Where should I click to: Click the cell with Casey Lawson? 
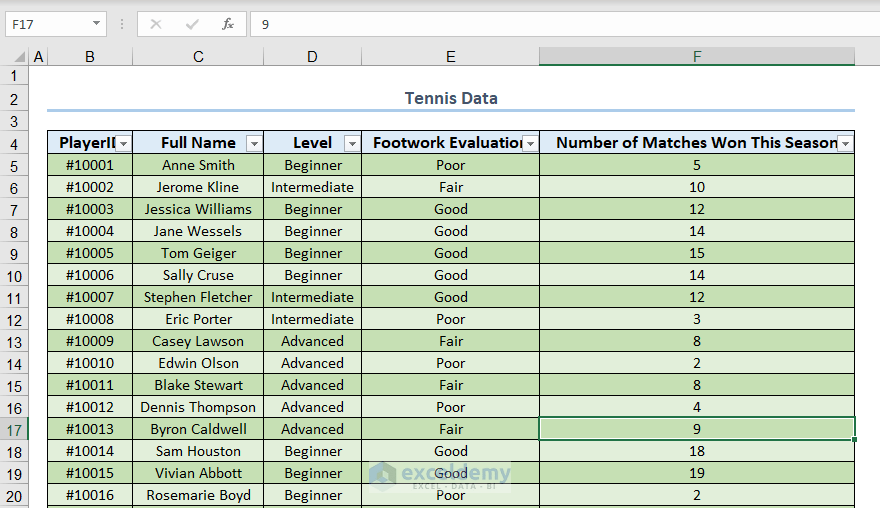(x=198, y=341)
